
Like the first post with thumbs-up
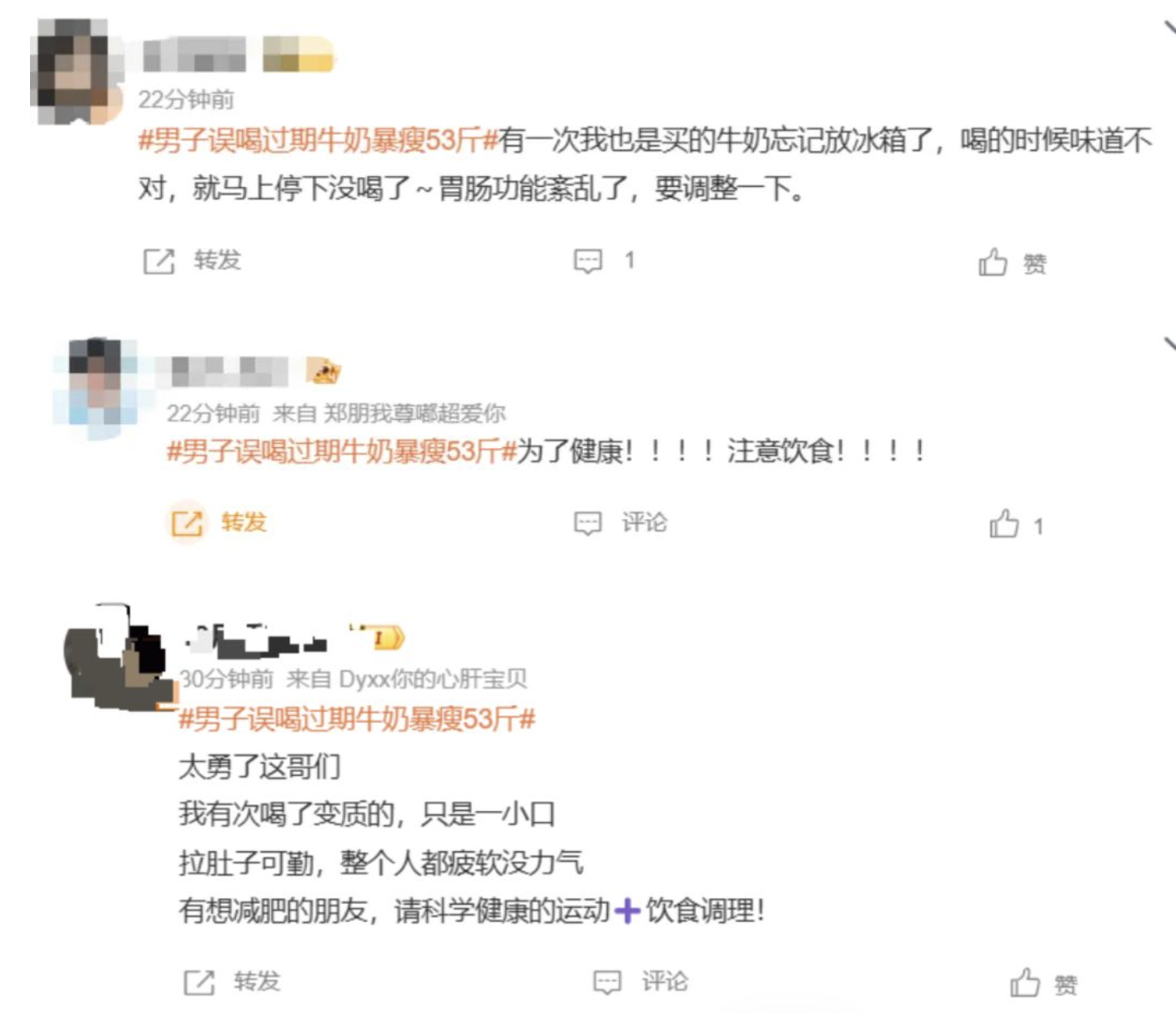(993, 262)
